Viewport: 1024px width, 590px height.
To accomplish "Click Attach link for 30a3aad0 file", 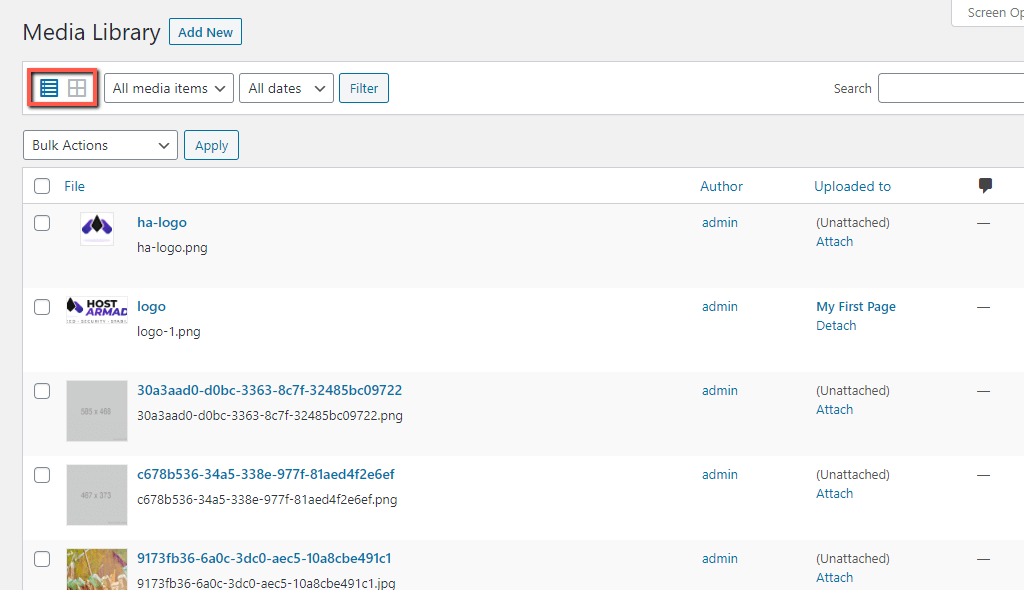I will (x=835, y=409).
